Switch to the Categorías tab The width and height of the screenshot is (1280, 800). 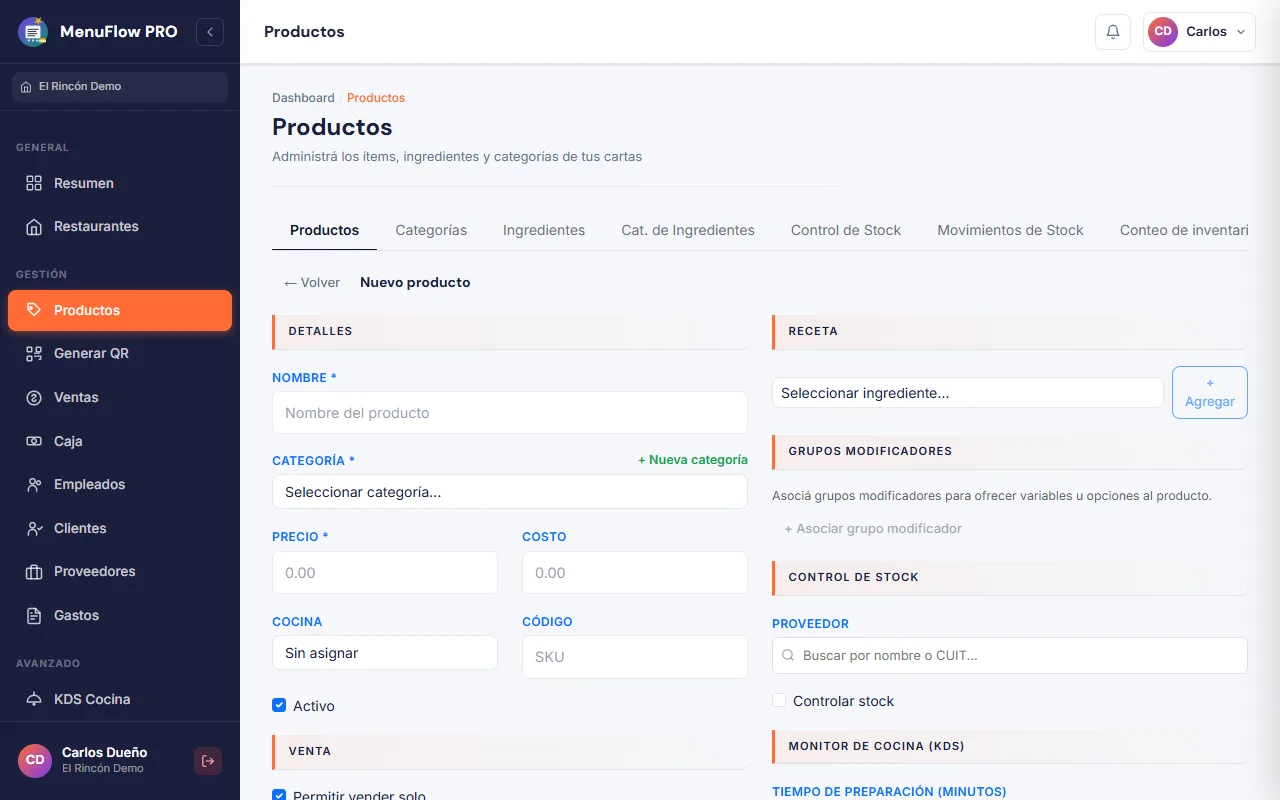(431, 230)
